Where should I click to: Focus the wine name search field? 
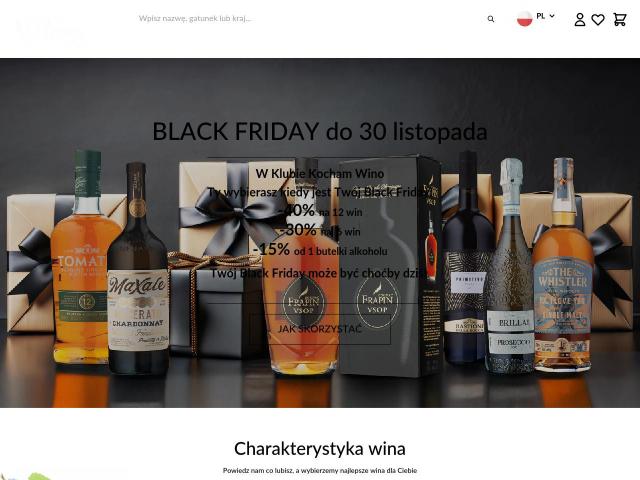click(310, 19)
